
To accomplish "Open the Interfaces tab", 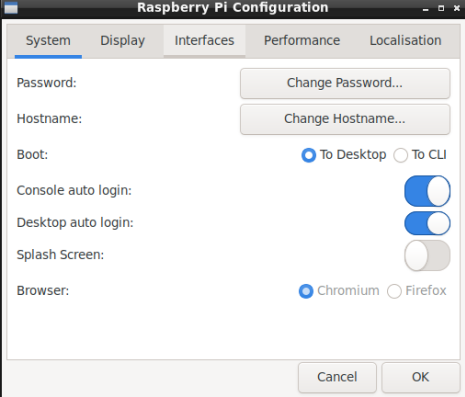I will coord(204,41).
